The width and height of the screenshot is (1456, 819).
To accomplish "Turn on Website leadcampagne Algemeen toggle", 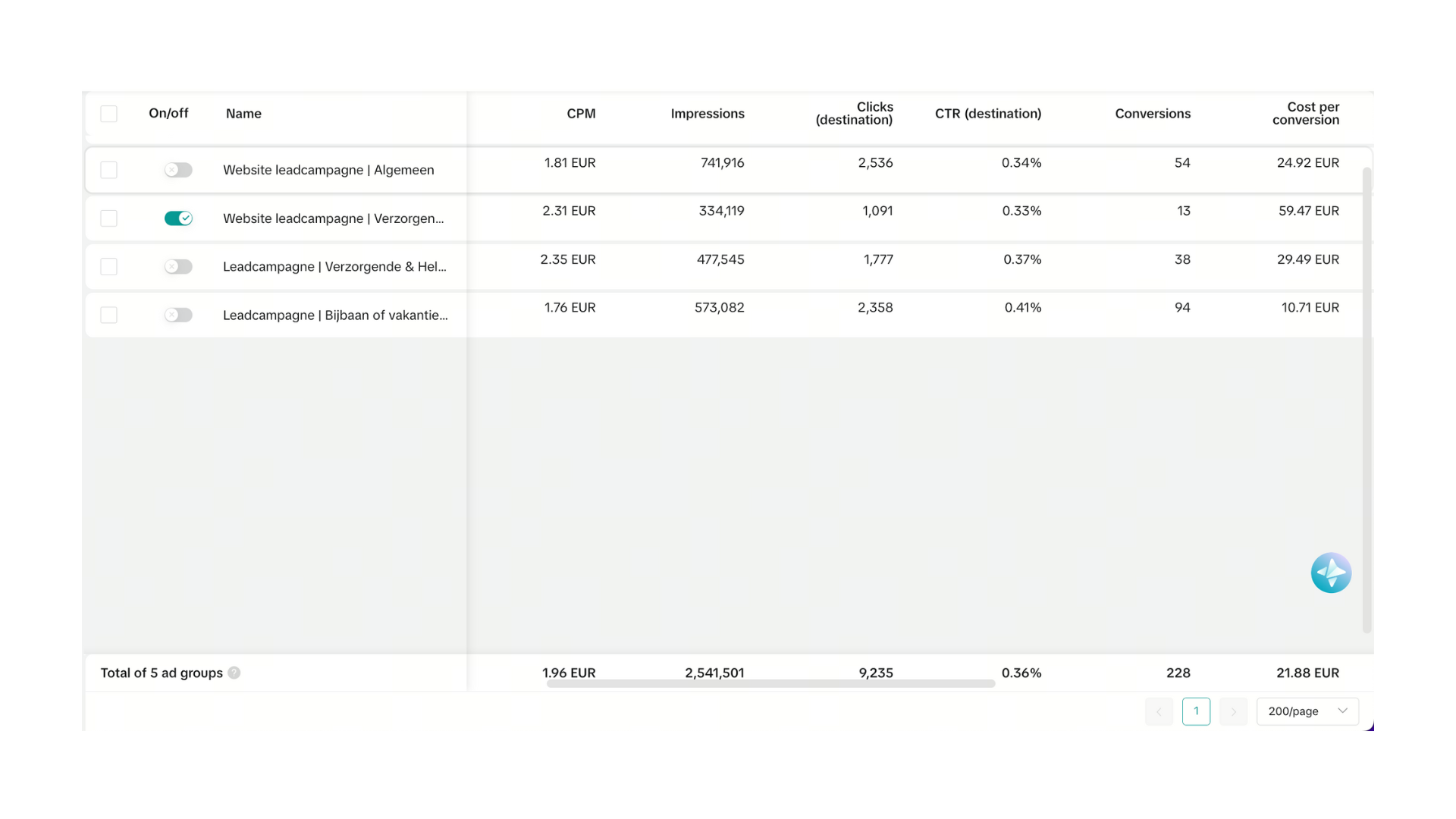I will pyautogui.click(x=178, y=170).
